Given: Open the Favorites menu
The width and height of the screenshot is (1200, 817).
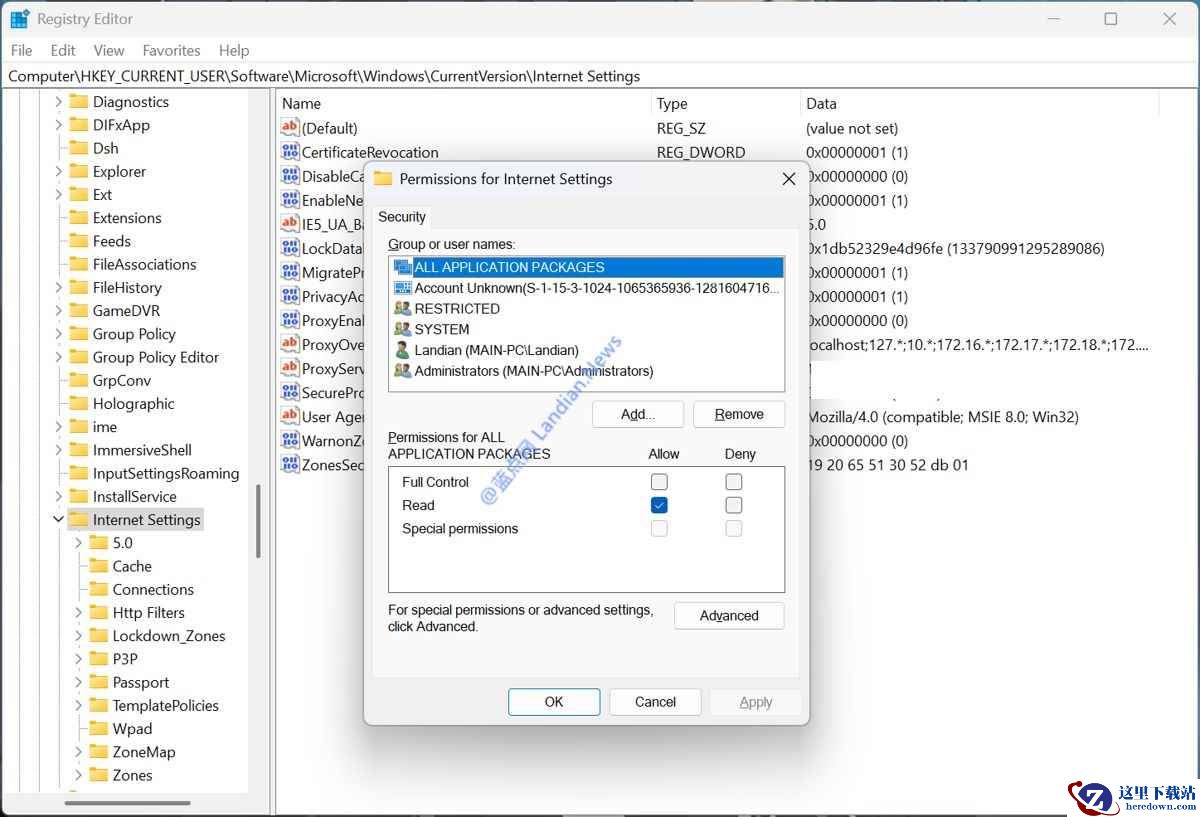Looking at the screenshot, I should (171, 50).
